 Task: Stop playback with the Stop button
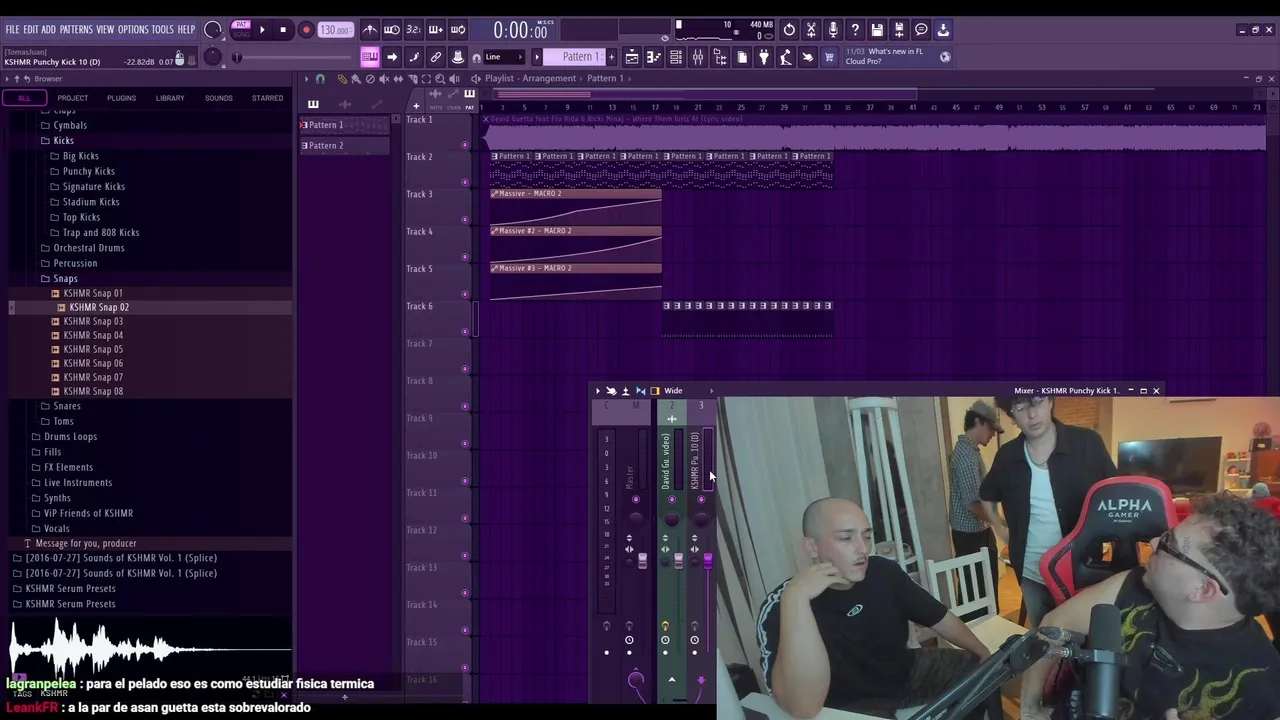coord(283,30)
